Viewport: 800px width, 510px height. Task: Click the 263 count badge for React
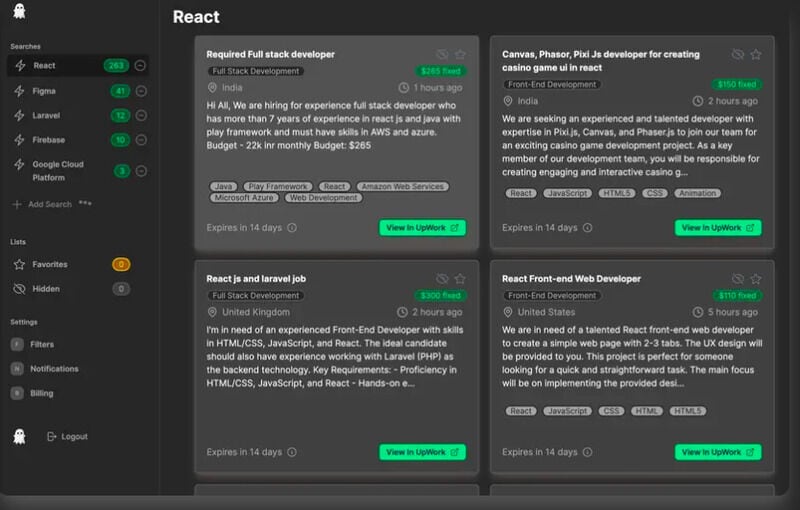[x=116, y=65]
